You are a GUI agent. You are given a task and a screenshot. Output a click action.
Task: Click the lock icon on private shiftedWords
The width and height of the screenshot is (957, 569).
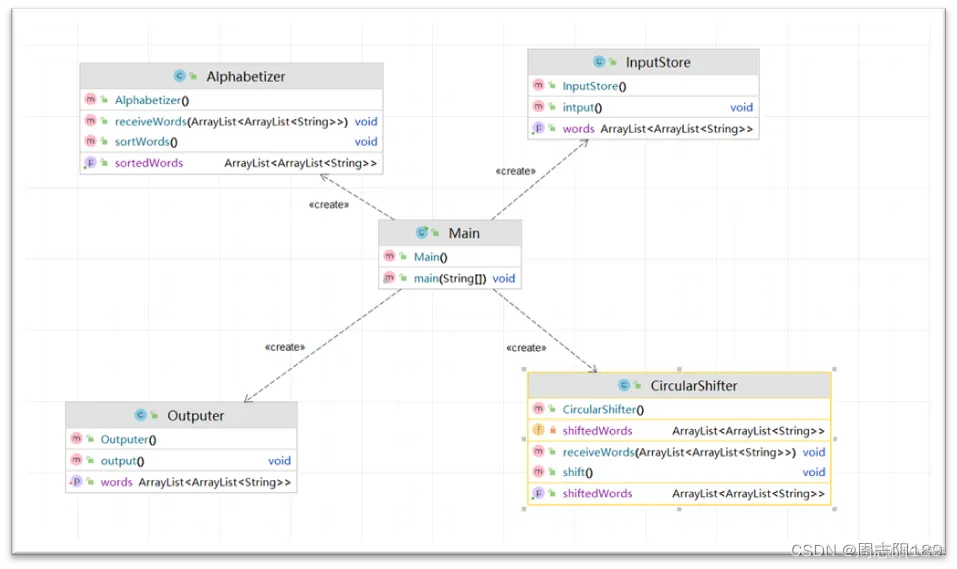pyautogui.click(x=552, y=430)
